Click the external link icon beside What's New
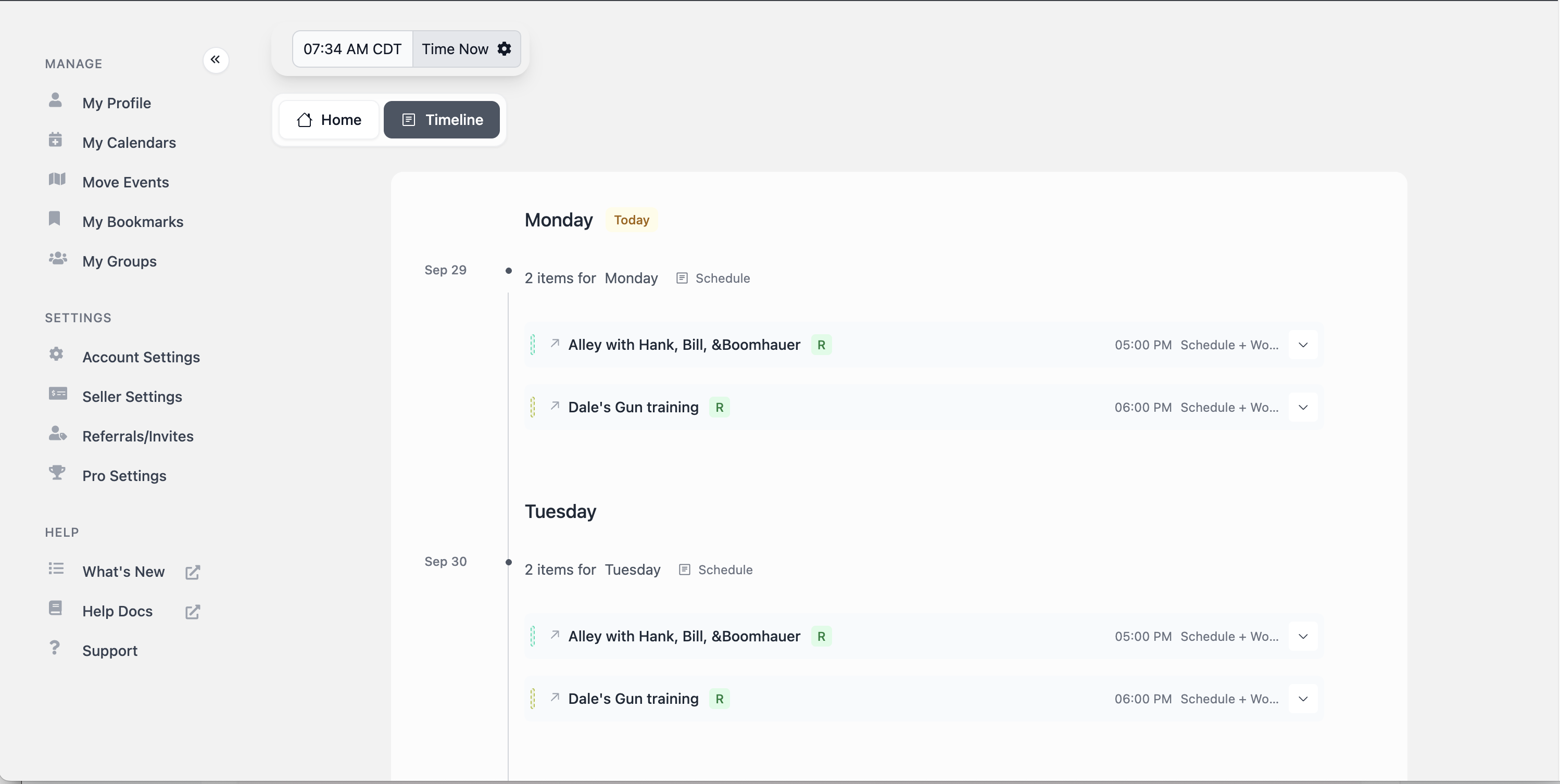Image resolution: width=1560 pixels, height=784 pixels. [192, 572]
